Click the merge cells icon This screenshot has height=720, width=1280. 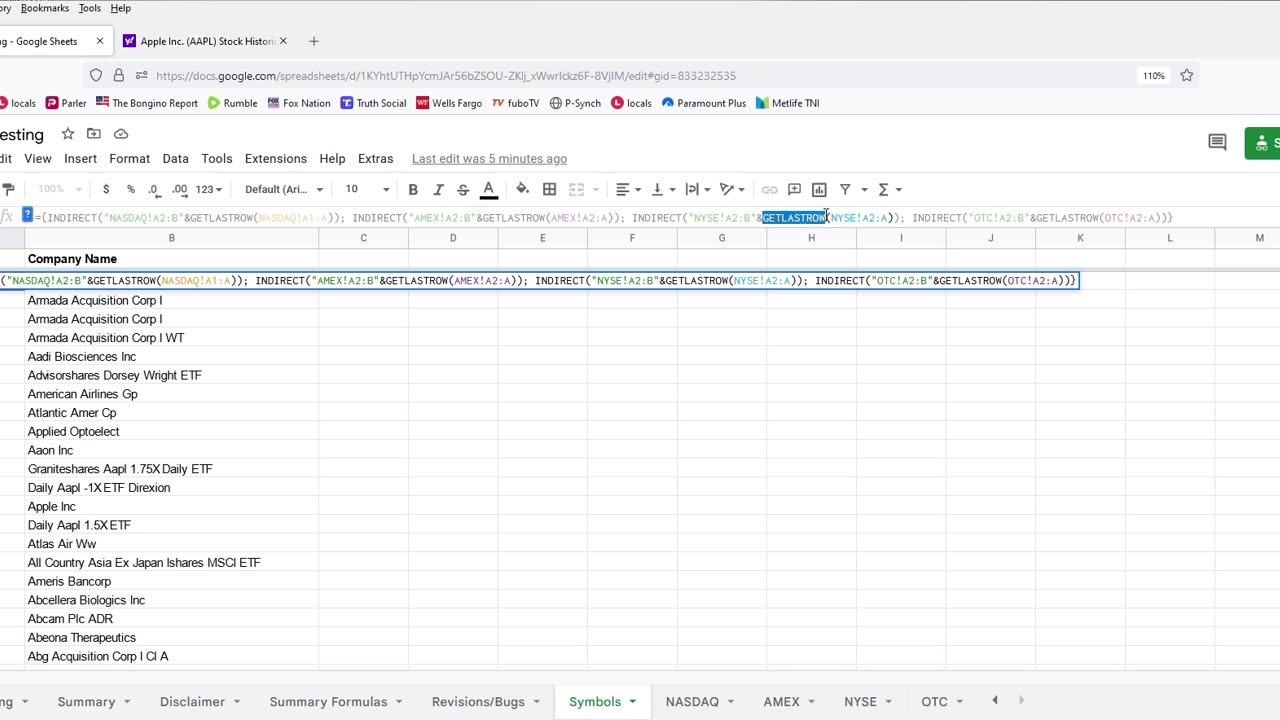[x=576, y=189]
